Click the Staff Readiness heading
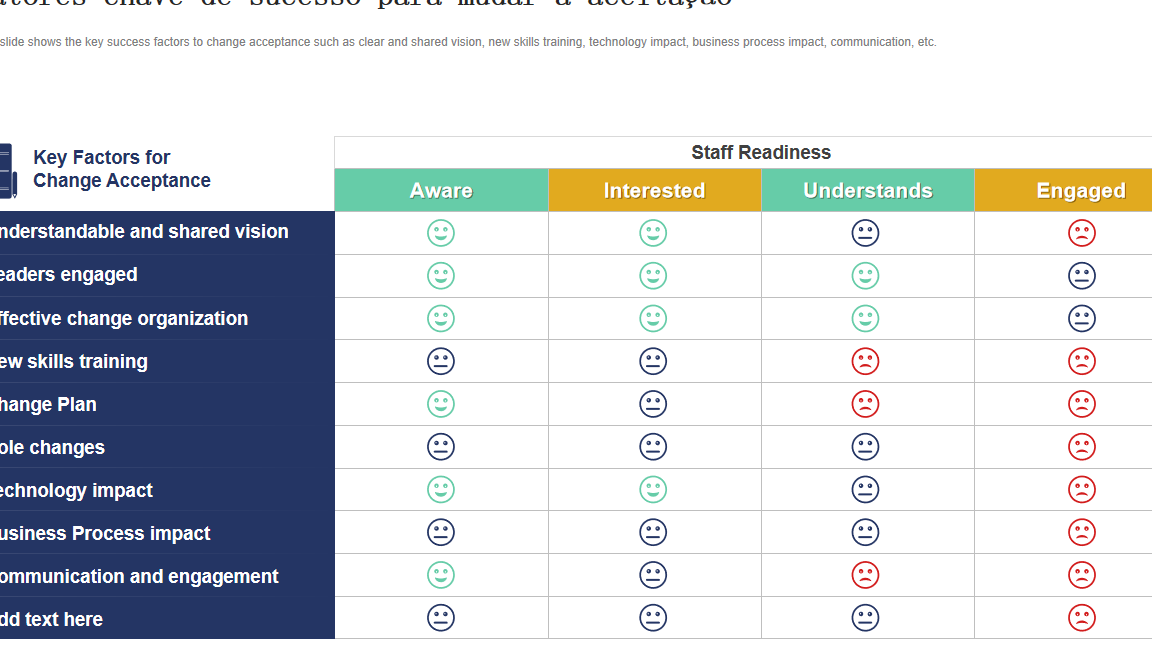The width and height of the screenshot is (1152, 648). [761, 152]
